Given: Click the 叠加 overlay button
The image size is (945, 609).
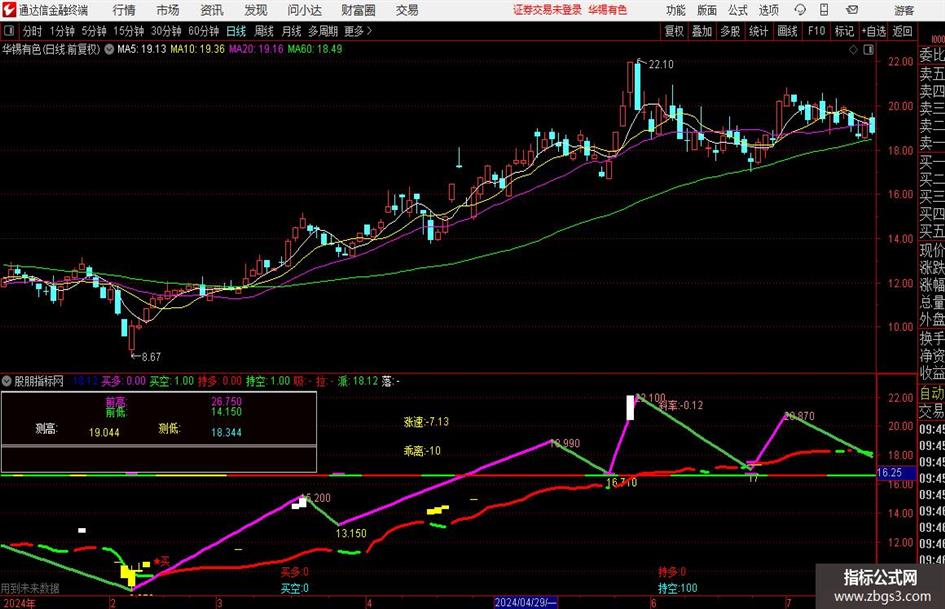Looking at the screenshot, I should [702, 31].
